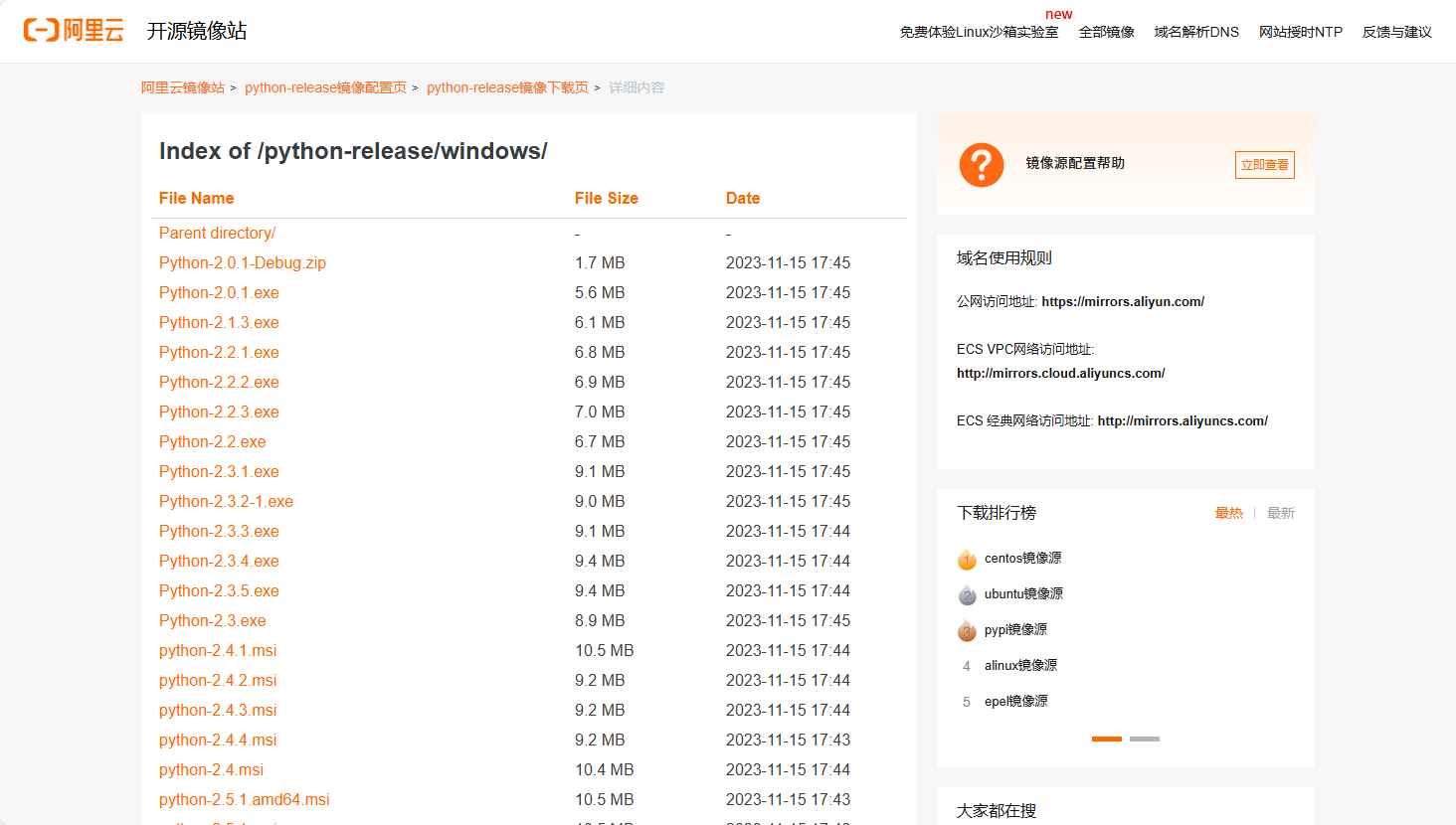
Task: Download Python-2.3.3.exe
Action: (219, 531)
